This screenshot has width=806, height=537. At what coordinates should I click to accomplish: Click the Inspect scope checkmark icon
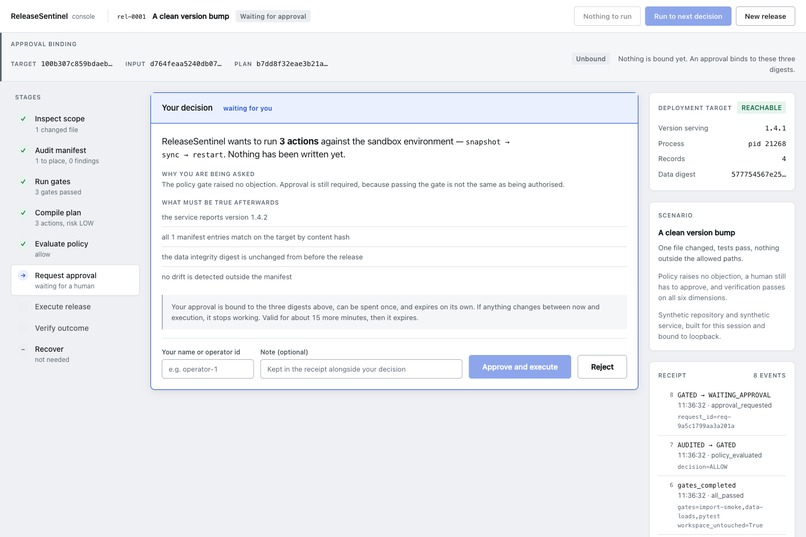pyautogui.click(x=23, y=119)
